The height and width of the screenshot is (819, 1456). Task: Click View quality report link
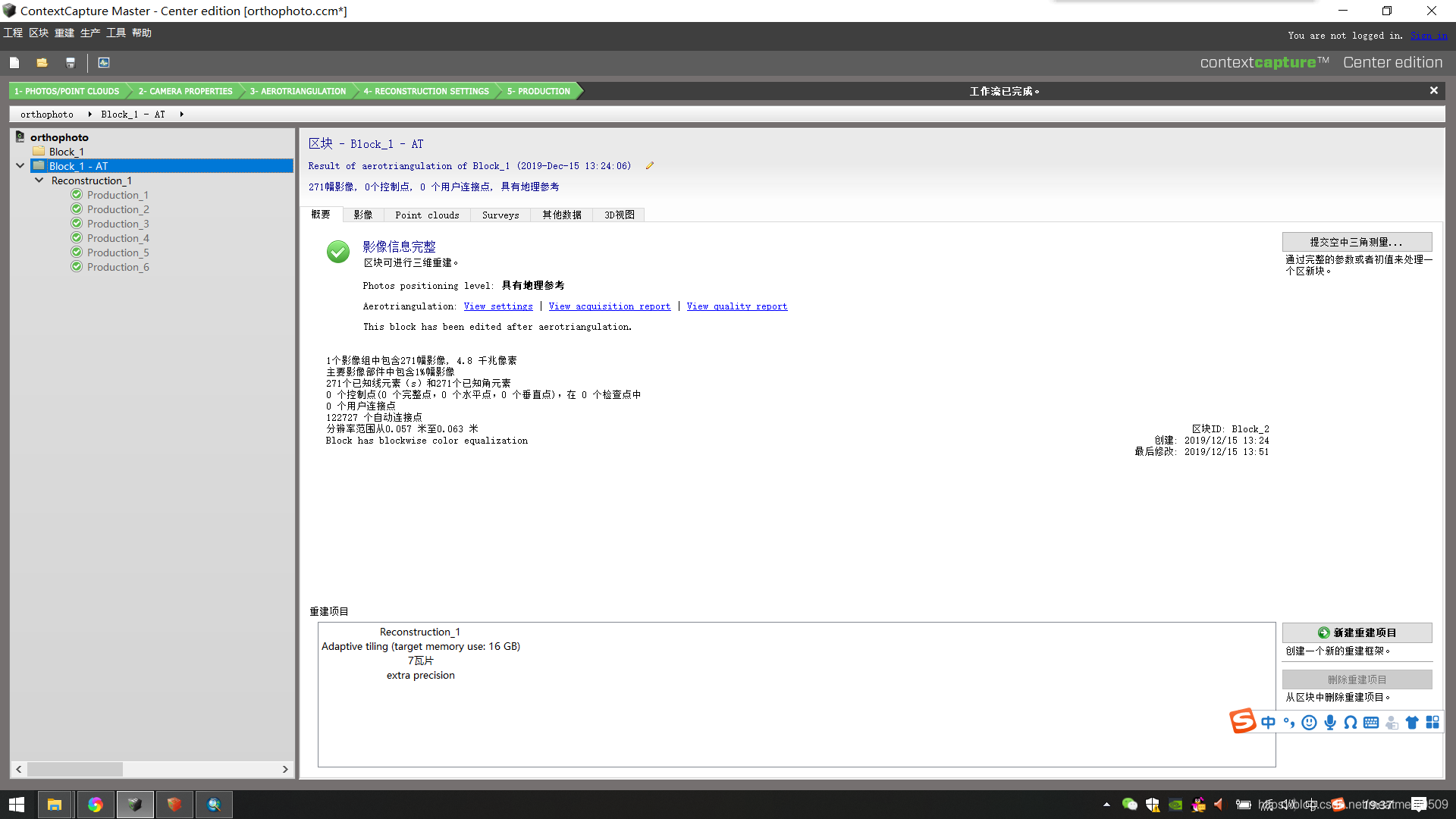[x=736, y=306]
